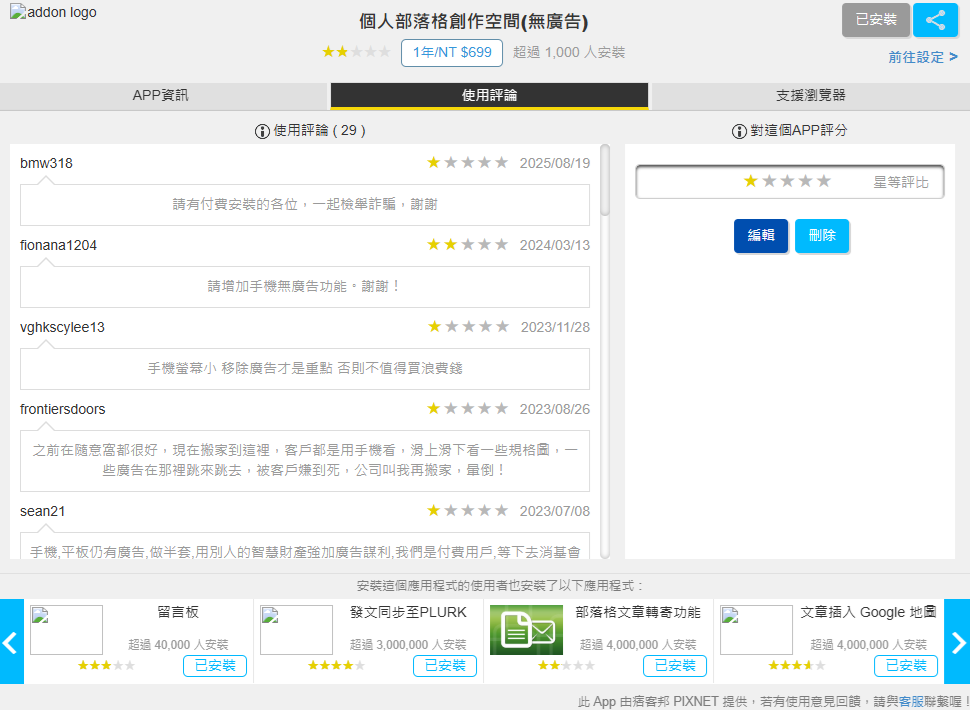Click 已安裝 under 文章插入 Google 地圖
970x710 pixels.
point(906,666)
